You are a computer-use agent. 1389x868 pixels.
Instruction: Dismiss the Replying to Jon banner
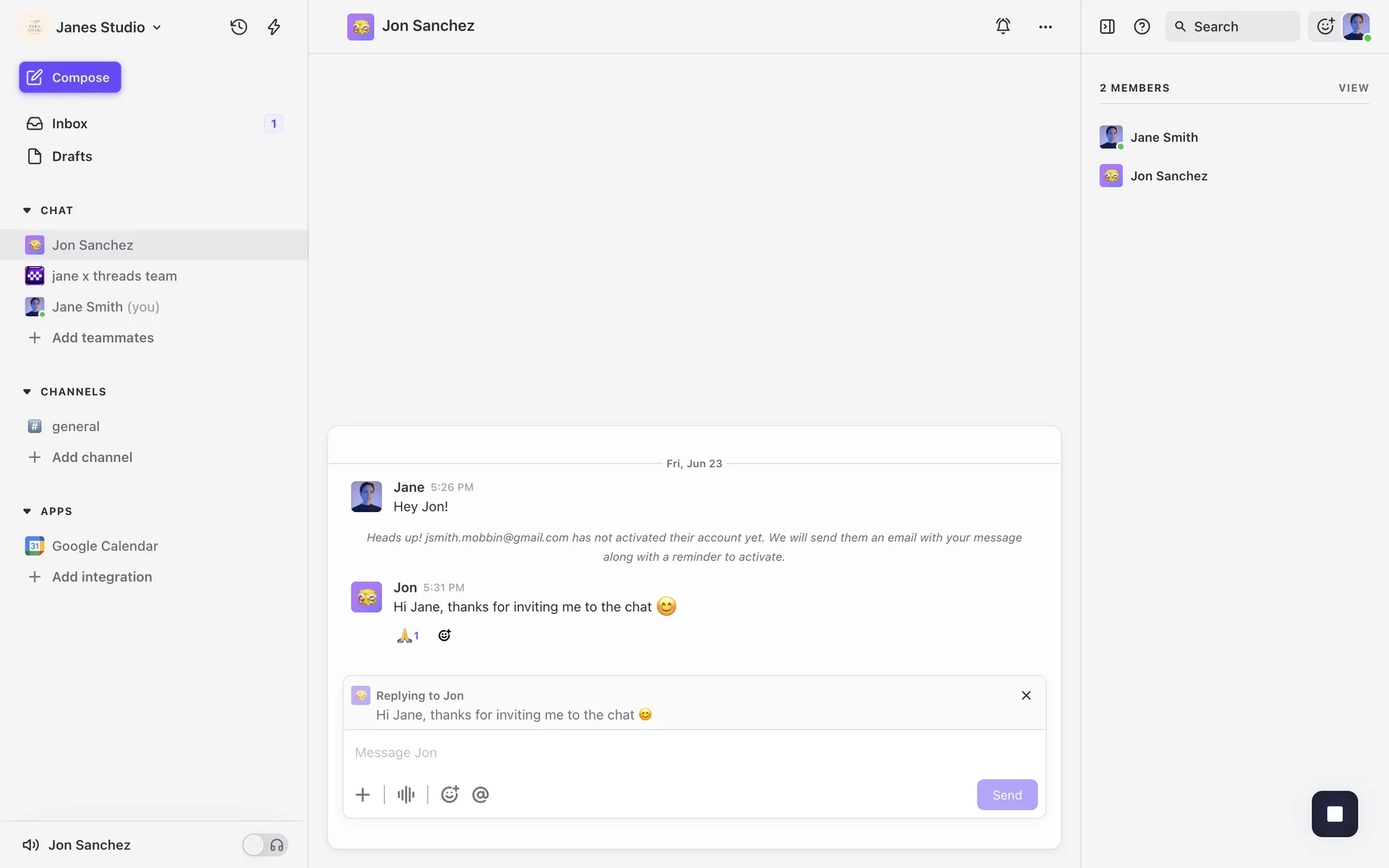click(1026, 695)
